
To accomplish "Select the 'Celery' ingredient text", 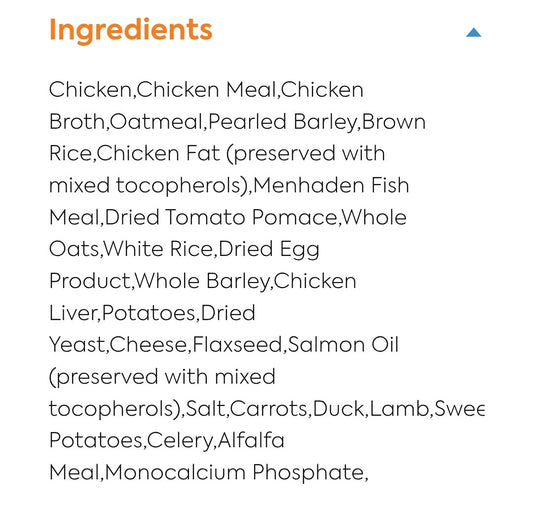I will [180, 441].
